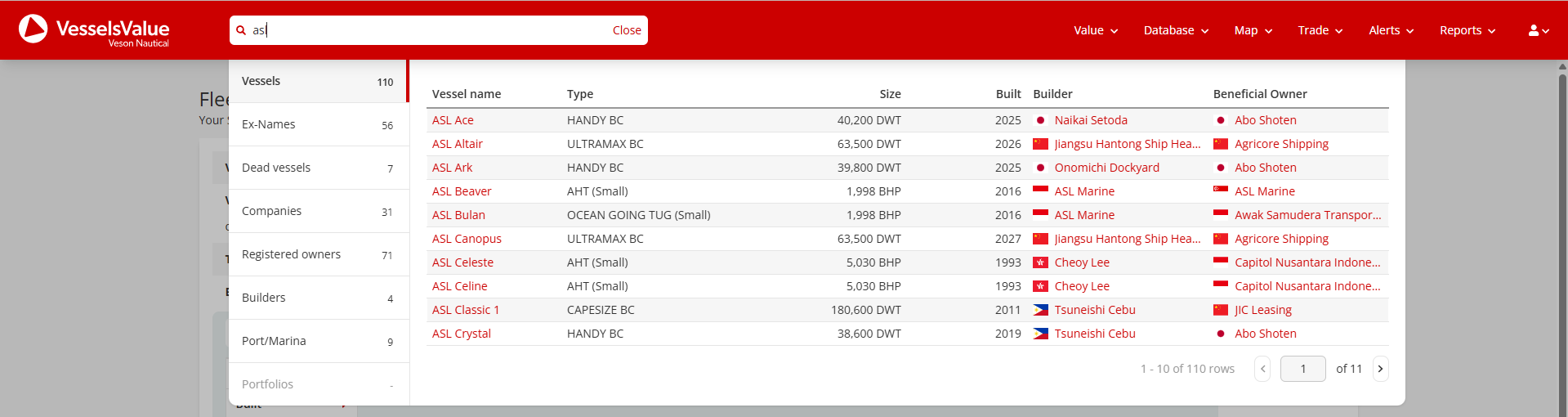Click the '1 - 10 of 110 rows' text
The image size is (1568, 417).
[x=1187, y=369]
